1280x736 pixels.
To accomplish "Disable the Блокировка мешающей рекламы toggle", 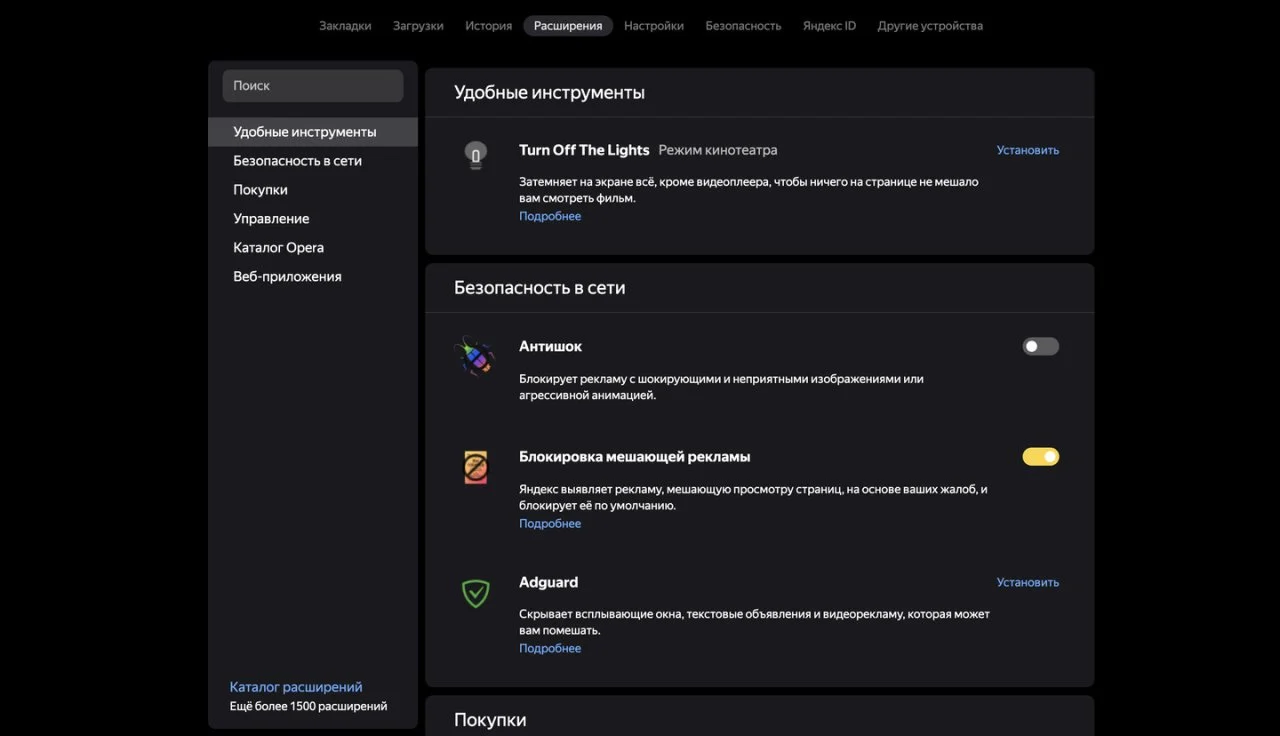I will 1040,457.
